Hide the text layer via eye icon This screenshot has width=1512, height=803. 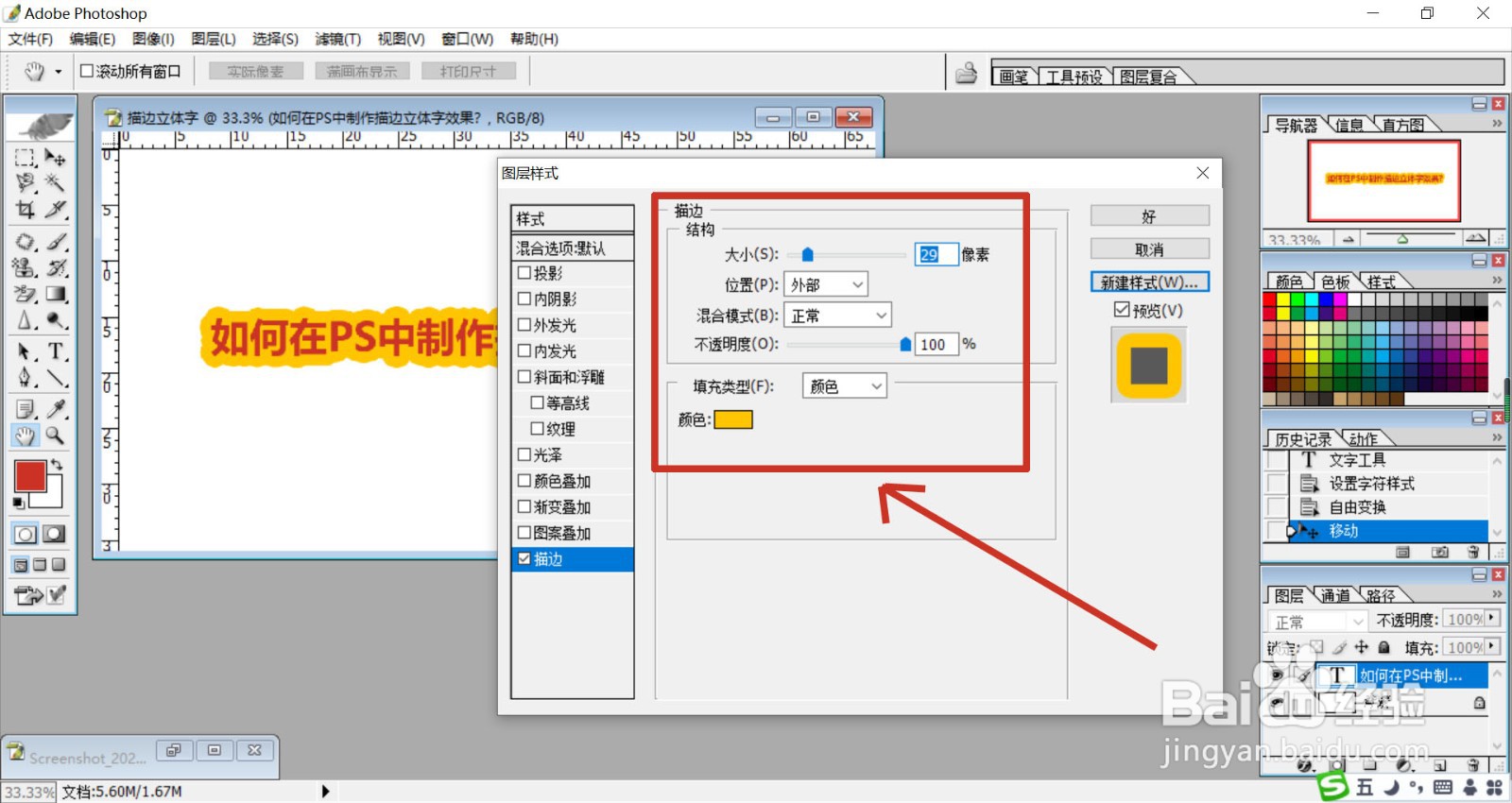point(1278,675)
